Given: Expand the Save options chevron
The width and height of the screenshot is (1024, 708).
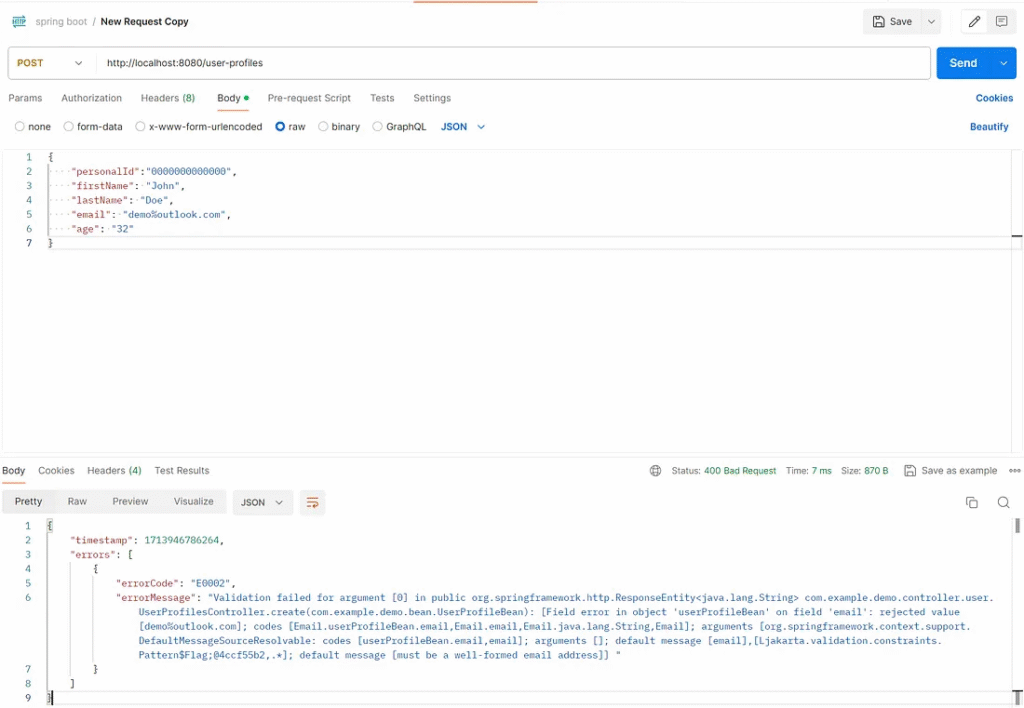Looking at the screenshot, I should point(931,22).
